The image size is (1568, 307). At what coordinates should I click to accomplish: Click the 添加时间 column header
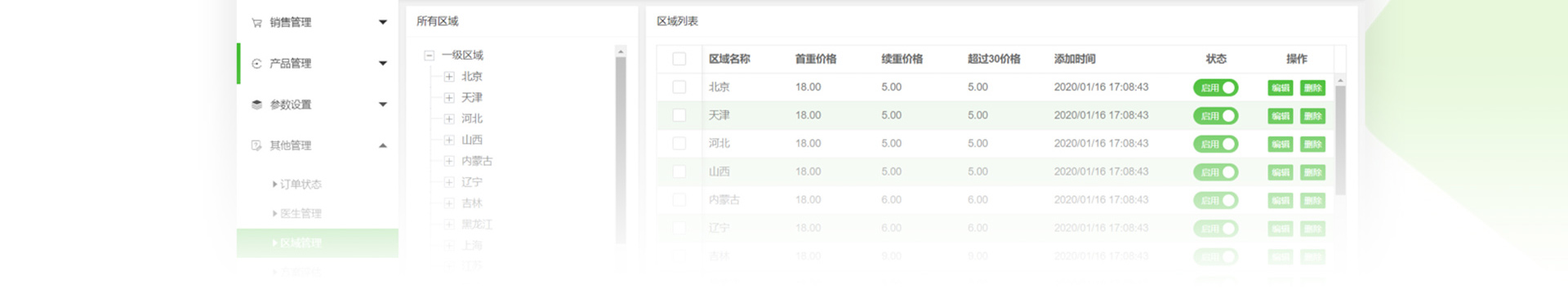point(1075,59)
